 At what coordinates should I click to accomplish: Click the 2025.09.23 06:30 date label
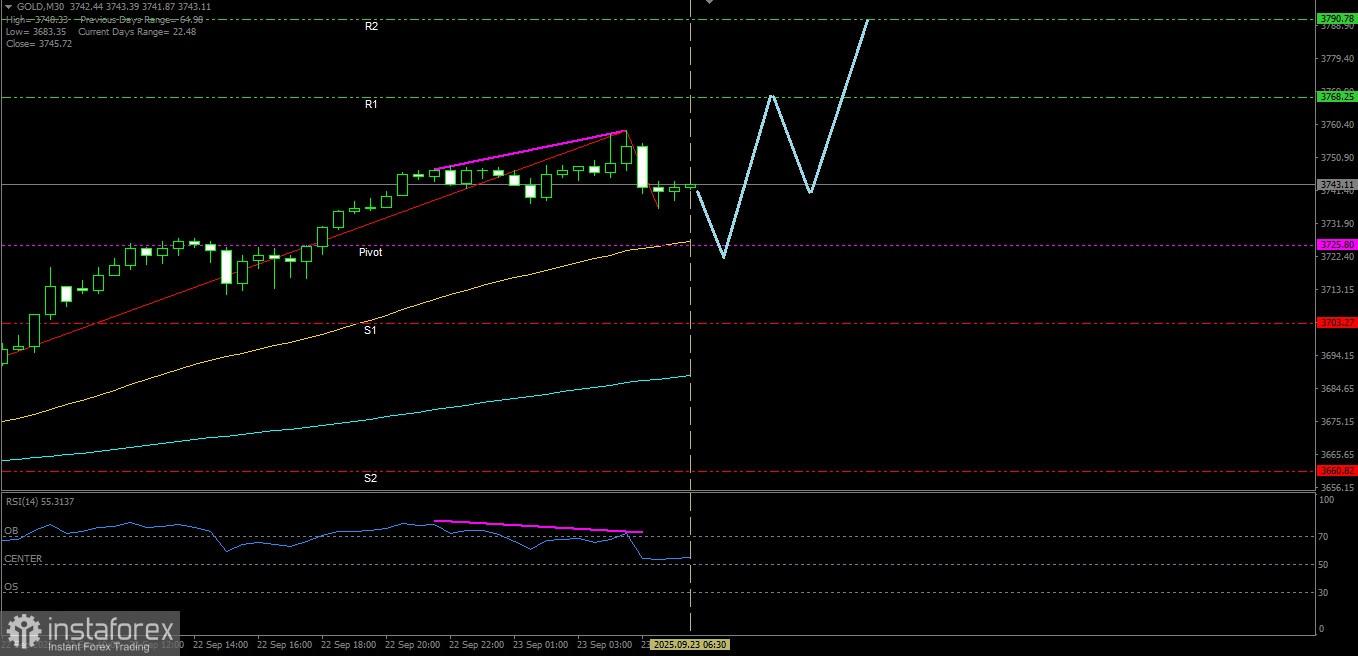tap(690, 645)
